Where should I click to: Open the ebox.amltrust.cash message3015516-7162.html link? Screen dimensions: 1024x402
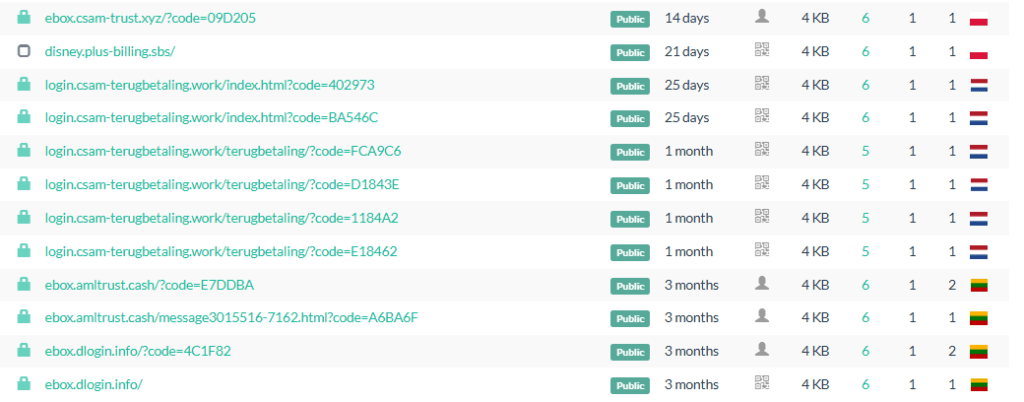(x=231, y=318)
